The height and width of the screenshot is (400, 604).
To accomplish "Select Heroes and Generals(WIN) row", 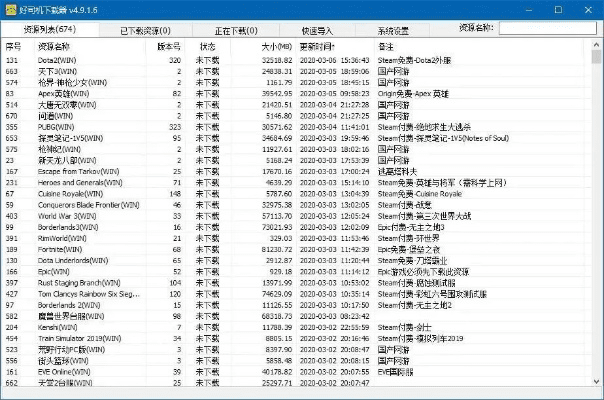I will tap(297, 183).
